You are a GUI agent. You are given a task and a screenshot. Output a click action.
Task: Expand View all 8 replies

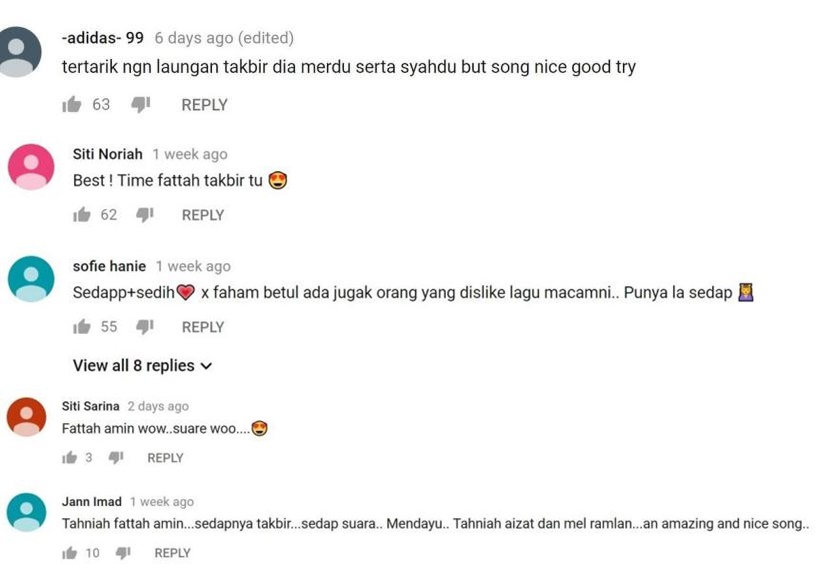pos(143,366)
